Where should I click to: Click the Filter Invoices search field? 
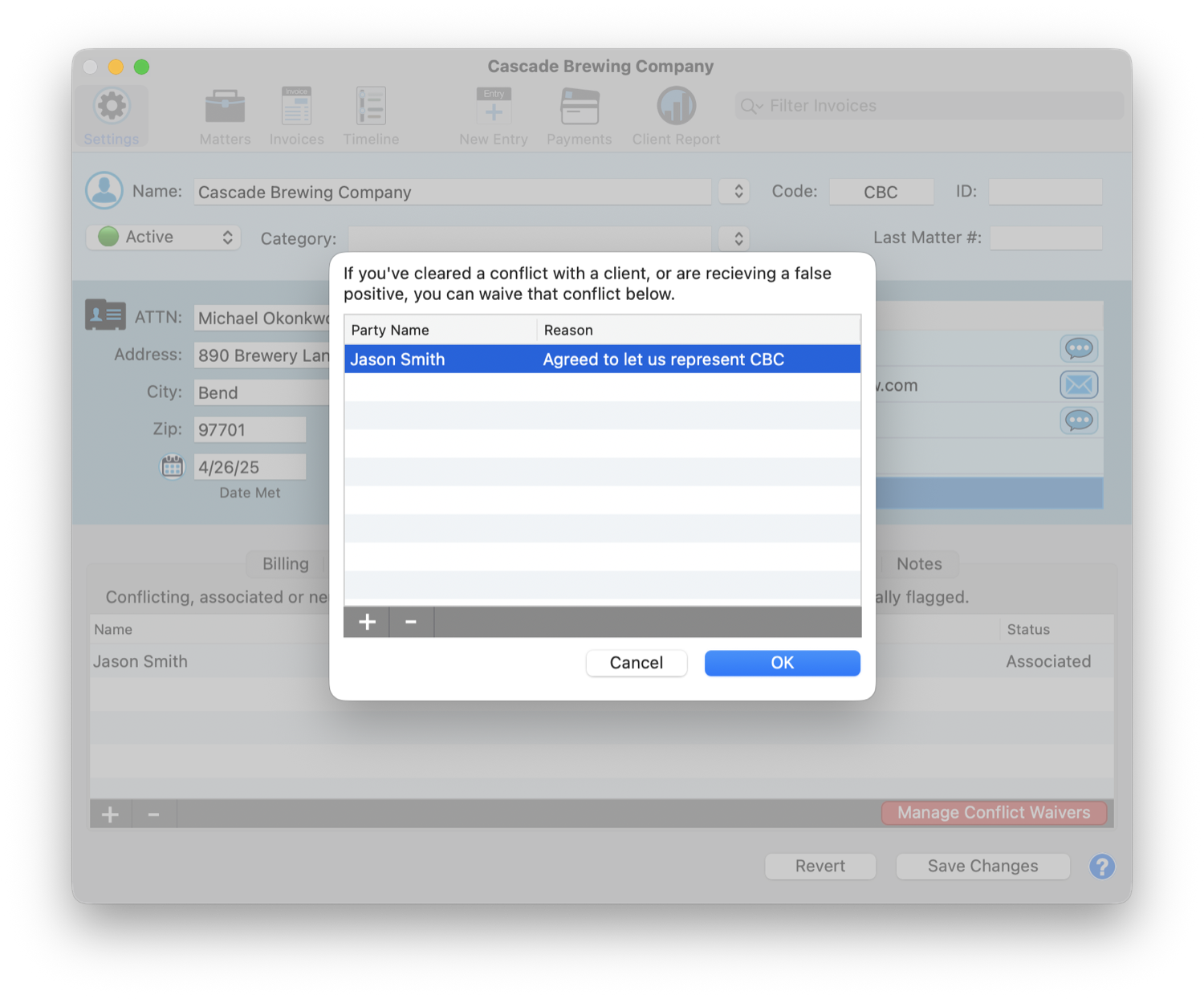pos(929,106)
